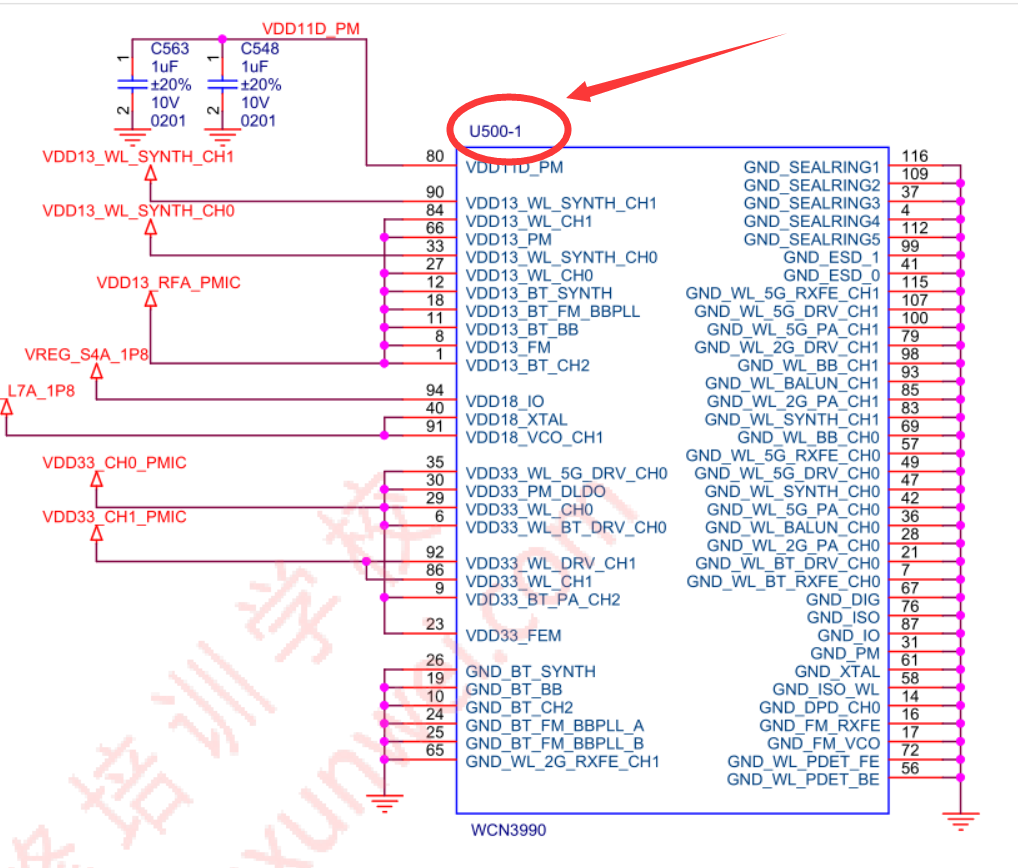Screen dimensions: 1018x868
Task: Select pin number 94 for VDD18_IO
Action: 435,391
